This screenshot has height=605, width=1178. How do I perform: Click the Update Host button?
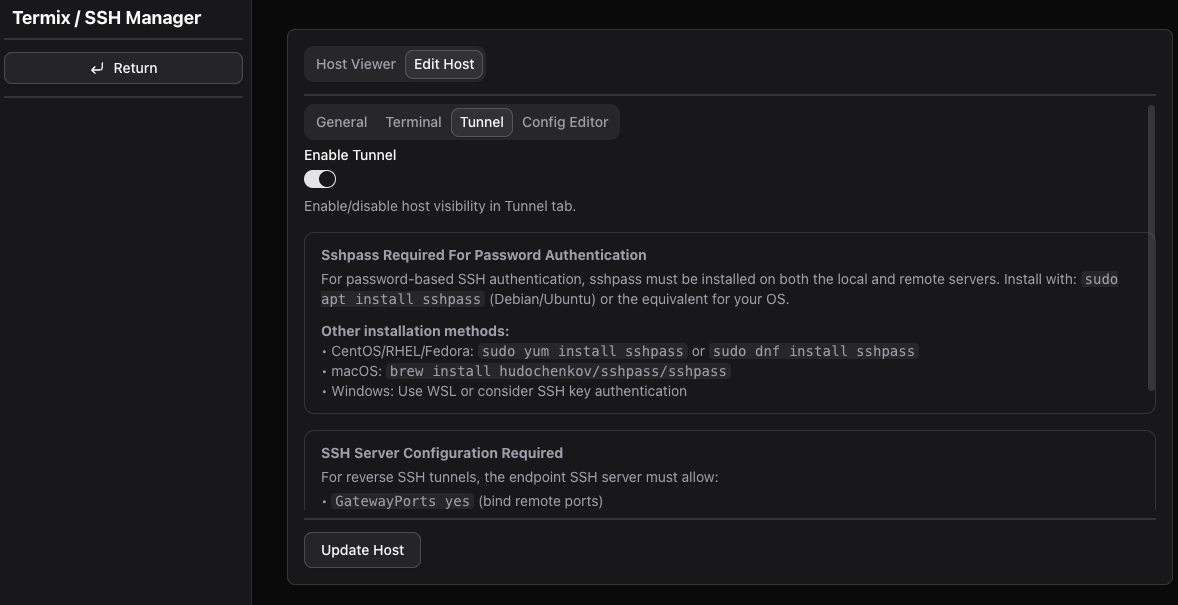point(362,550)
